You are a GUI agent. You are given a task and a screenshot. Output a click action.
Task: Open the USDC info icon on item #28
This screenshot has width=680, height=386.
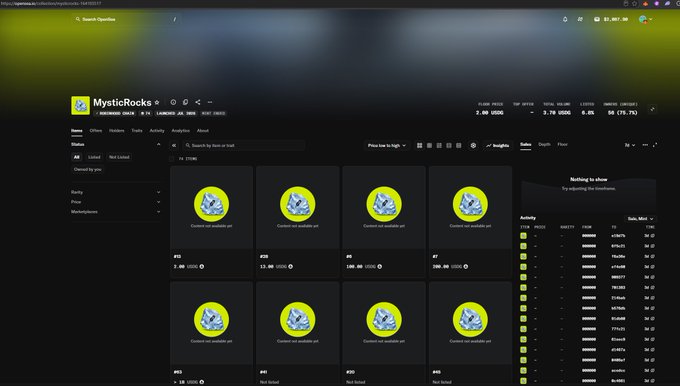(x=291, y=266)
